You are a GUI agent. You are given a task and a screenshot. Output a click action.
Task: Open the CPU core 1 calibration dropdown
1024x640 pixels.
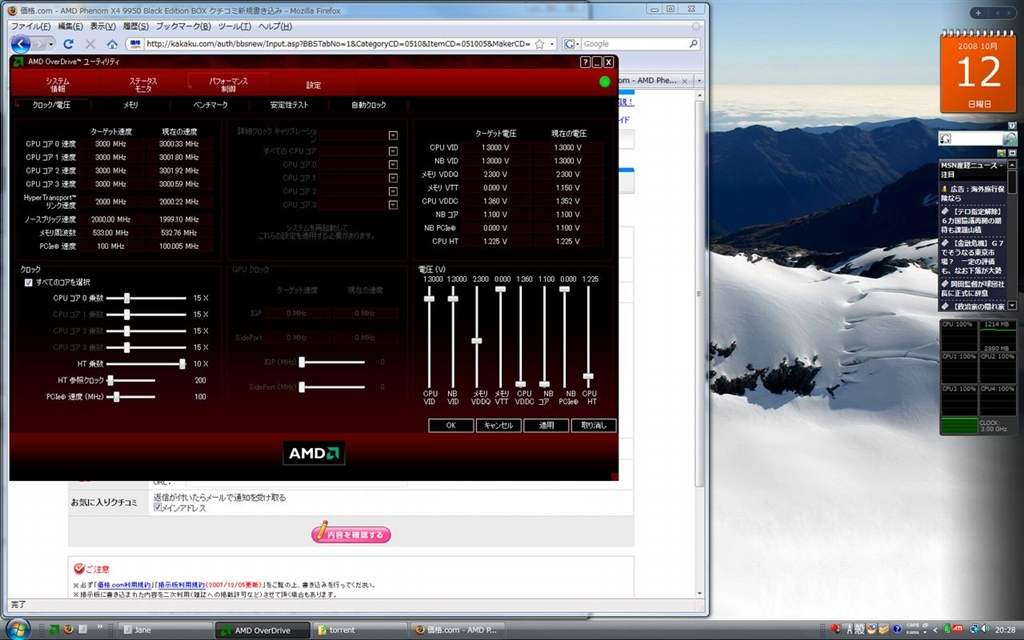(393, 178)
